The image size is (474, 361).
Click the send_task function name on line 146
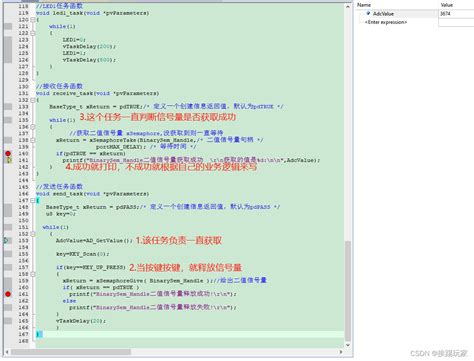coord(68,194)
